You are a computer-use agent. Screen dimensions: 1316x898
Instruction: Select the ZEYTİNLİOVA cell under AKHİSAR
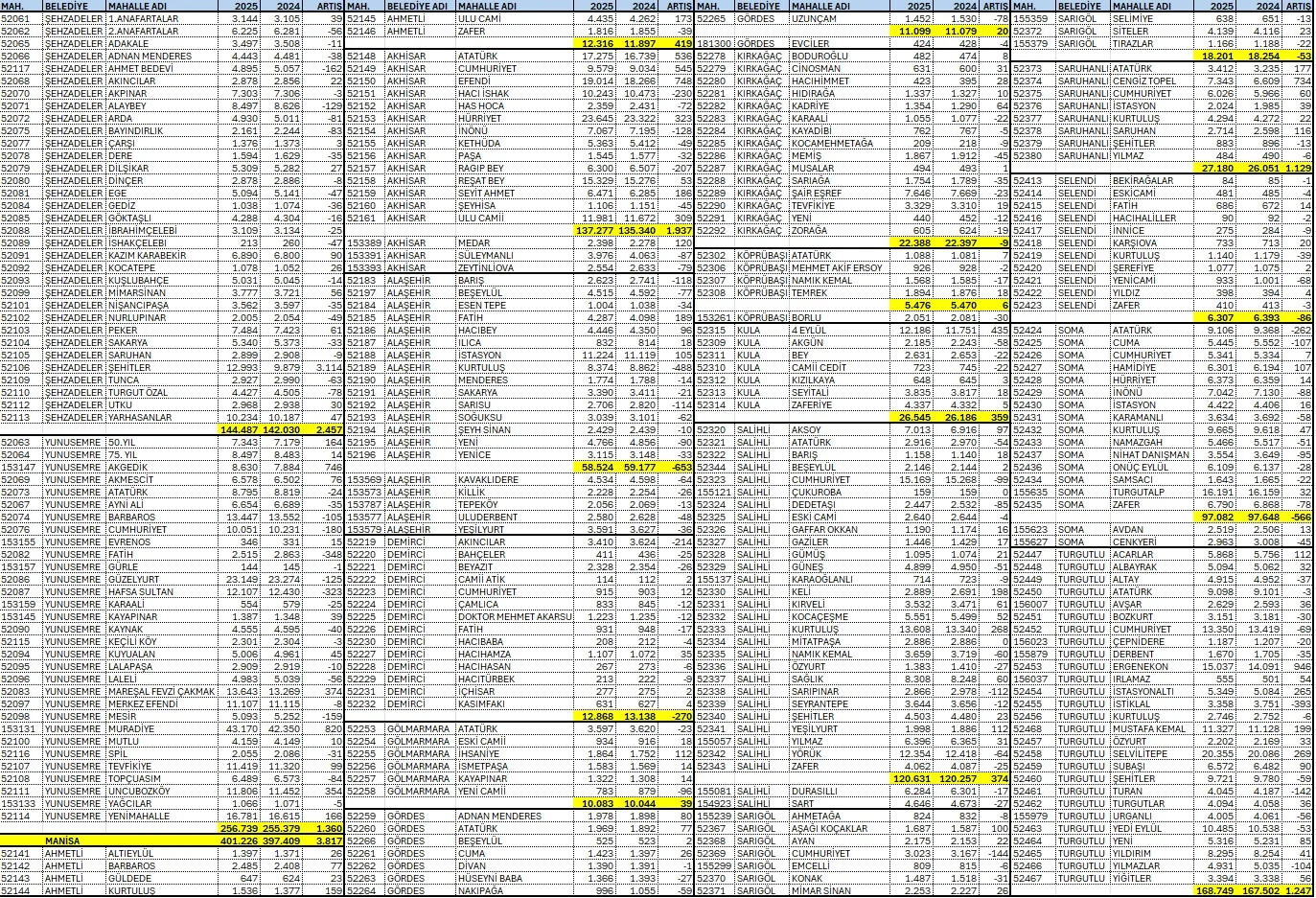pyautogui.click(x=491, y=267)
